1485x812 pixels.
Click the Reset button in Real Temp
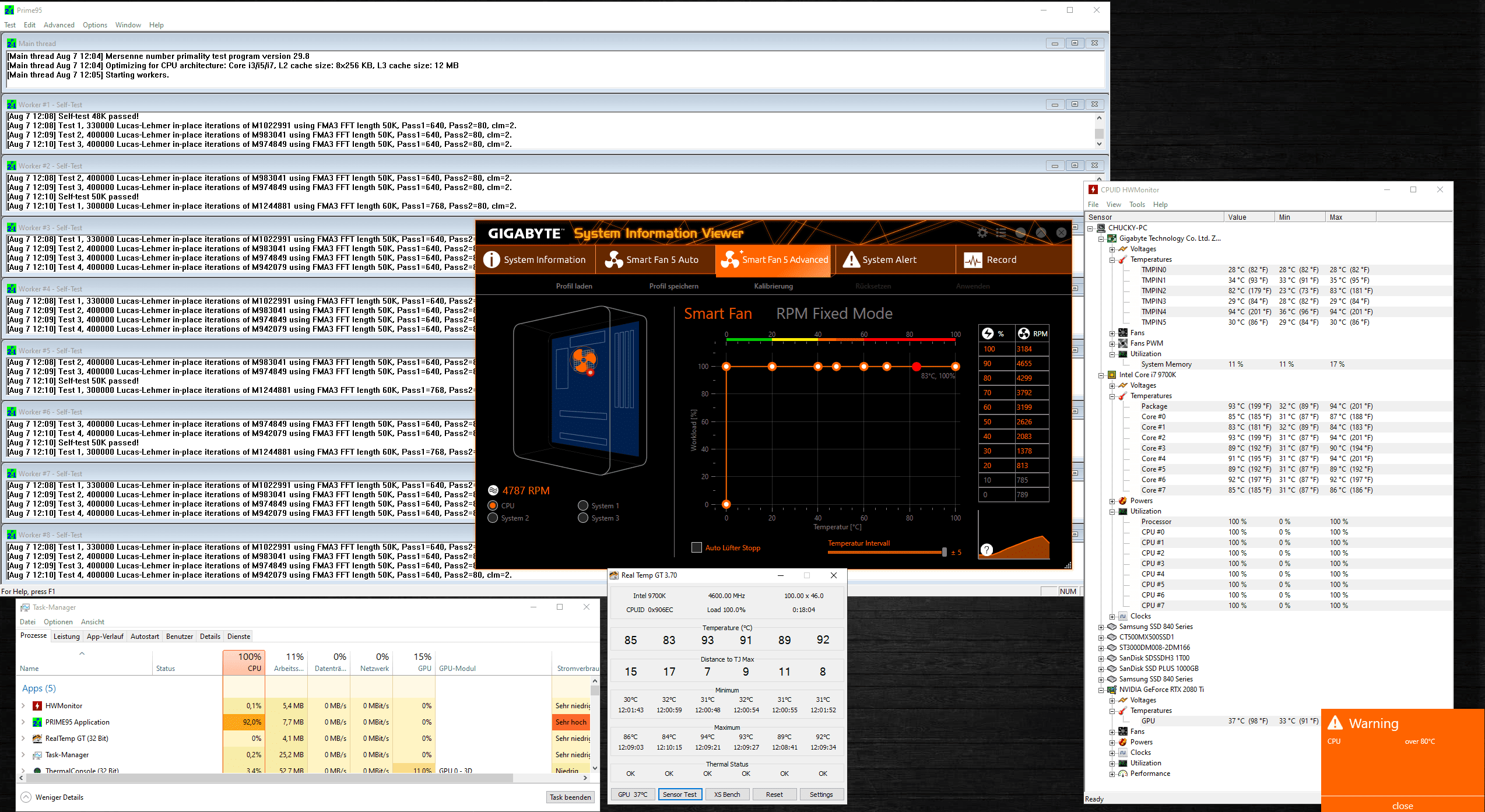[774, 795]
